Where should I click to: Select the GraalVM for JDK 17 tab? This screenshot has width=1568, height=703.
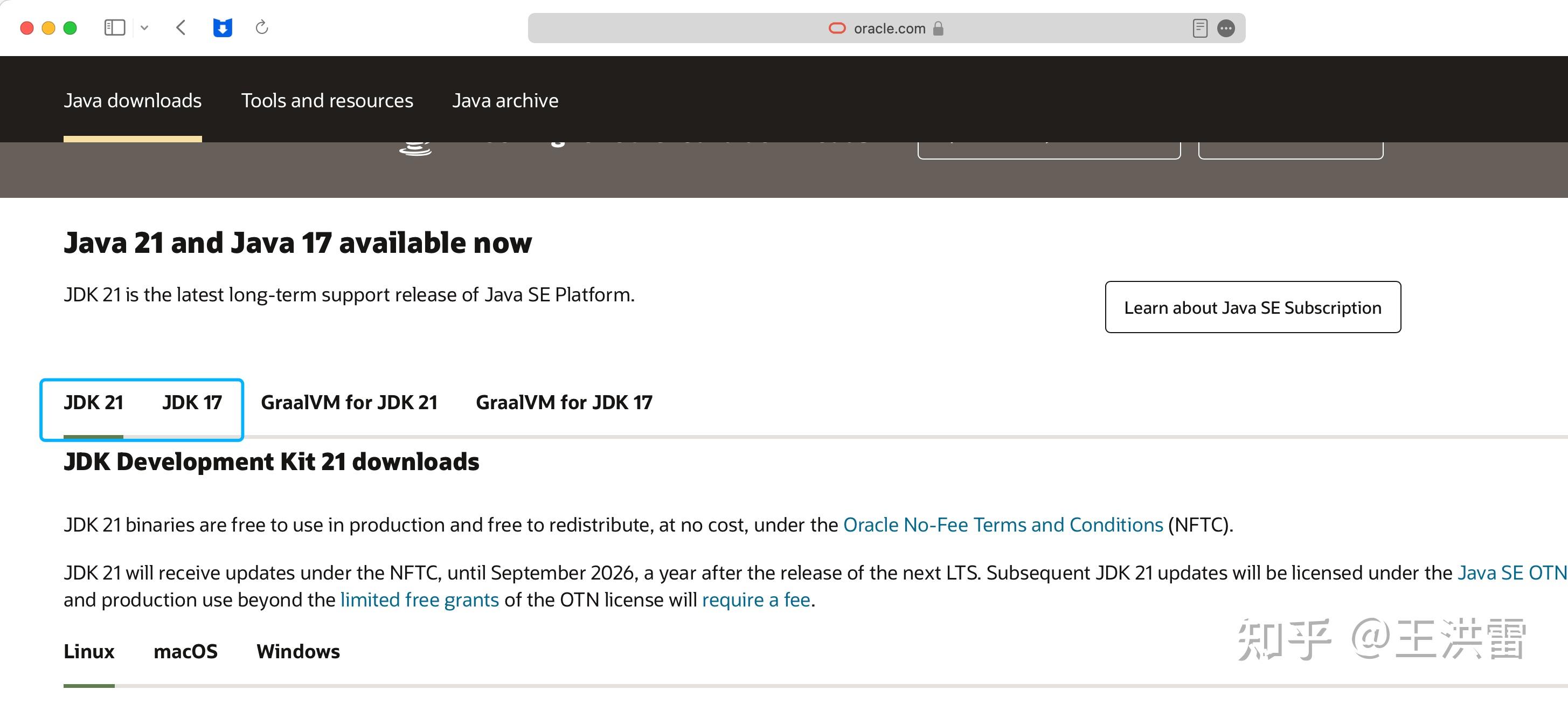tap(564, 403)
